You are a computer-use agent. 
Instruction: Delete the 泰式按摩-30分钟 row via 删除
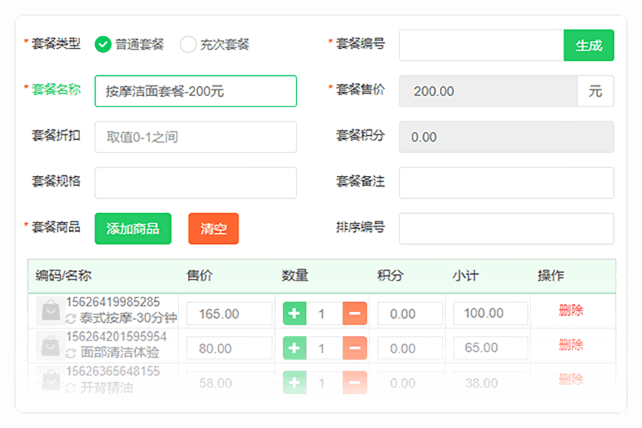571,310
